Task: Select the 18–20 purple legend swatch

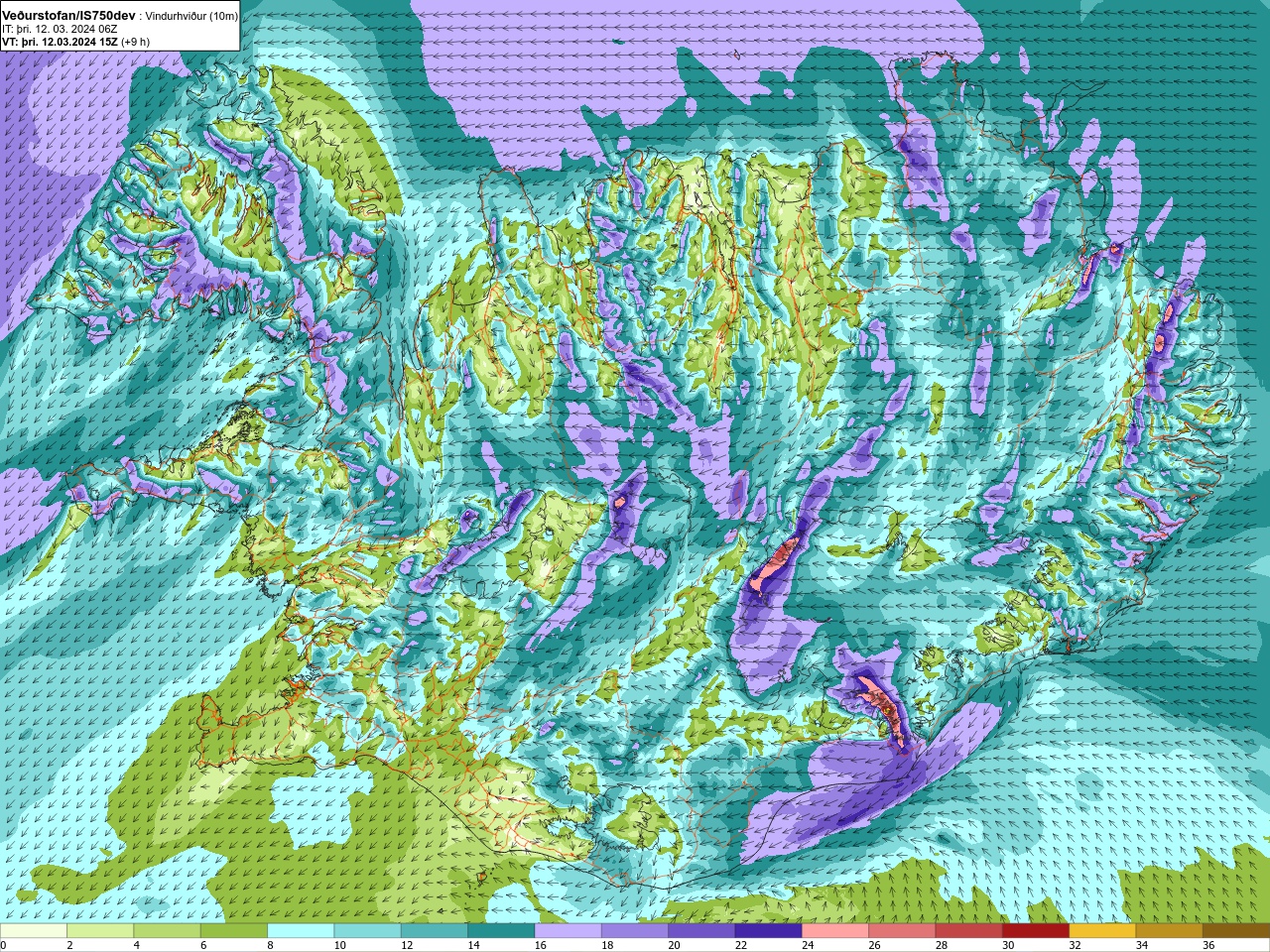Action: 635,931
